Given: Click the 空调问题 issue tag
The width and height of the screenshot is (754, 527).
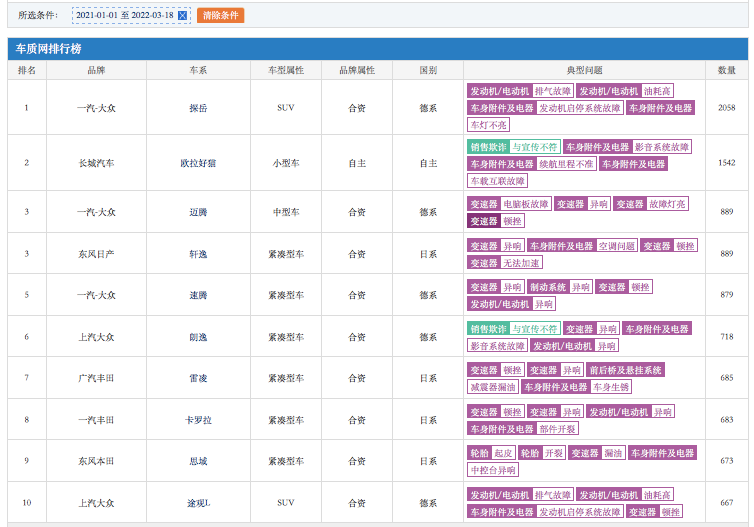Looking at the screenshot, I should click(616, 246).
